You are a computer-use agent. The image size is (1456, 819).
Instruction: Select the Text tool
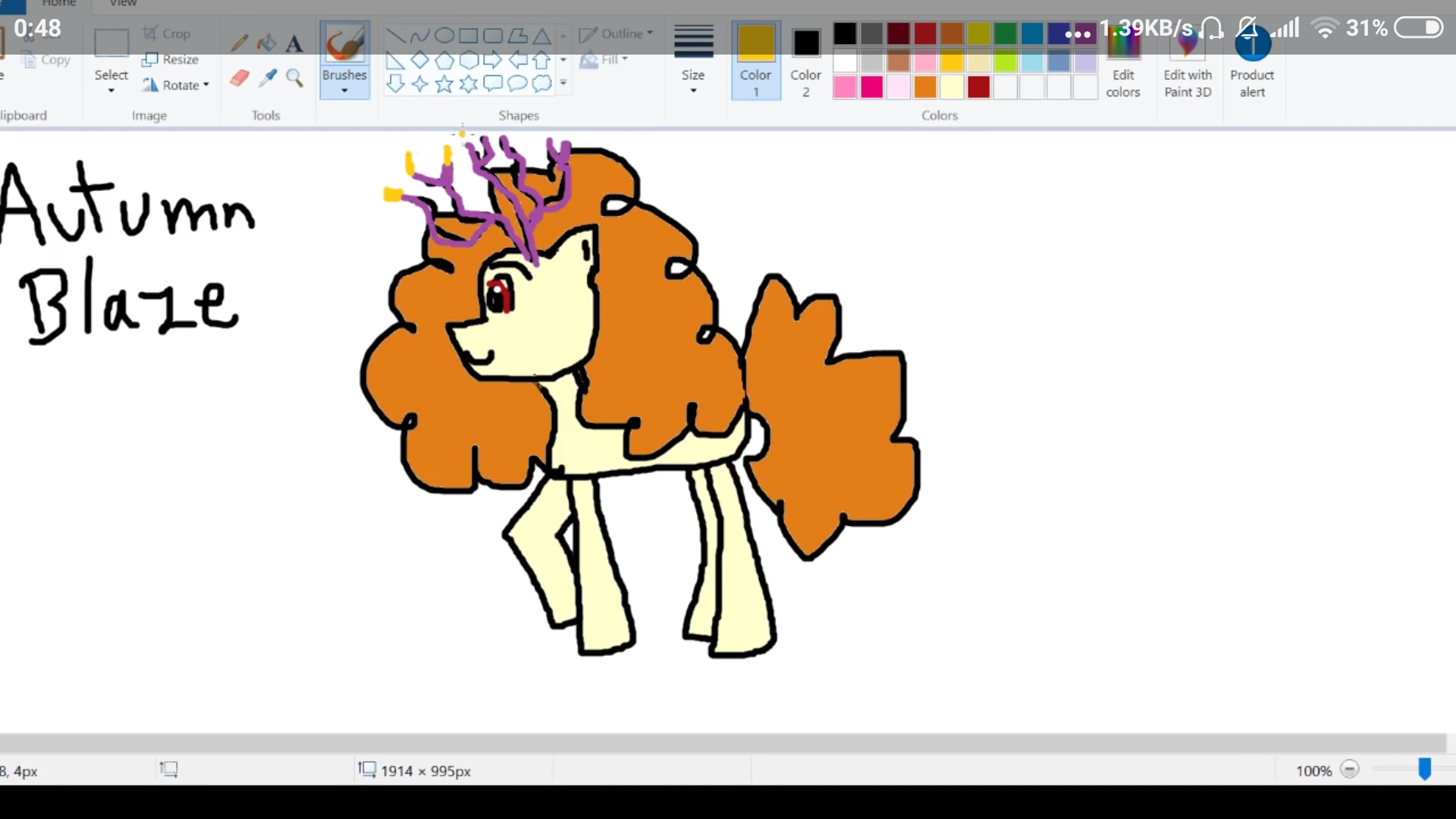click(294, 43)
